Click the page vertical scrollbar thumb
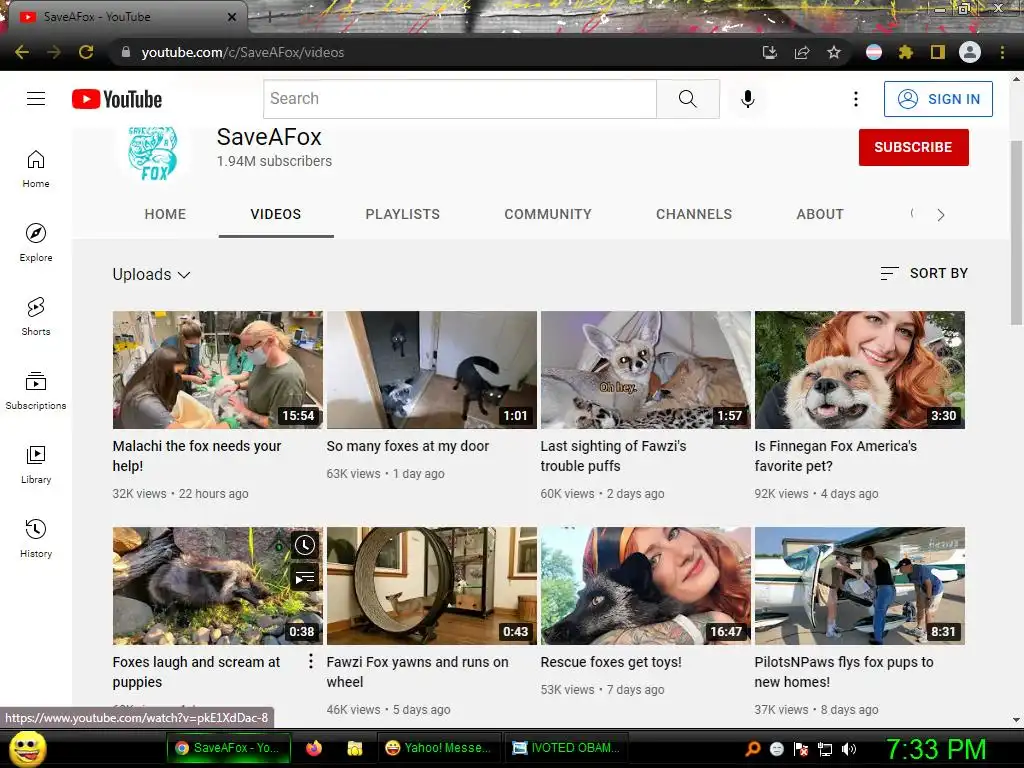 pos(1016,232)
